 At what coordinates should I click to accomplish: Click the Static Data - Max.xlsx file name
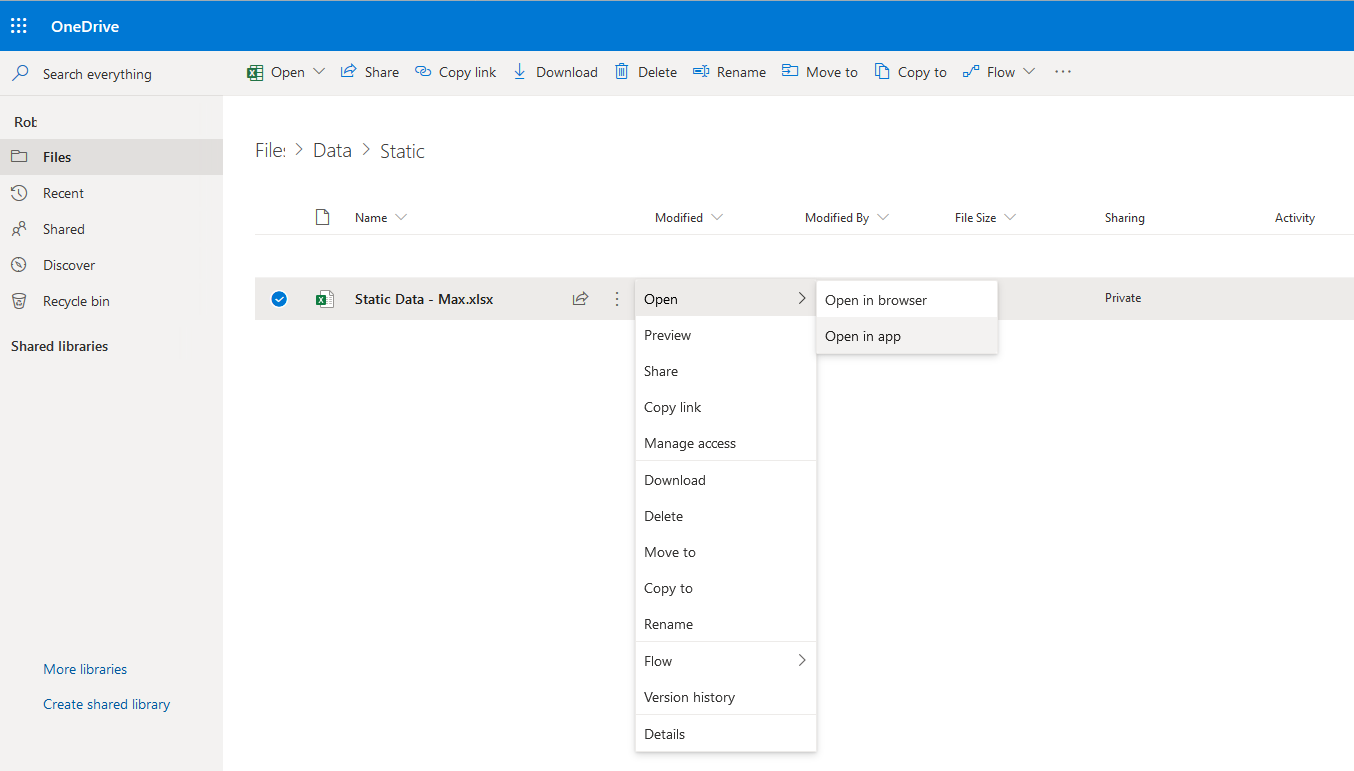click(424, 299)
